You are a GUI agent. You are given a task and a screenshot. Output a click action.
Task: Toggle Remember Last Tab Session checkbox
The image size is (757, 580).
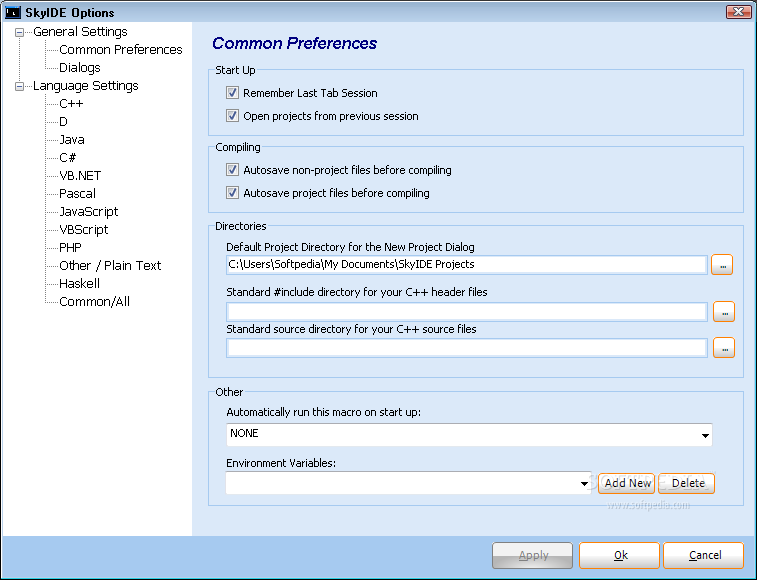tap(232, 92)
